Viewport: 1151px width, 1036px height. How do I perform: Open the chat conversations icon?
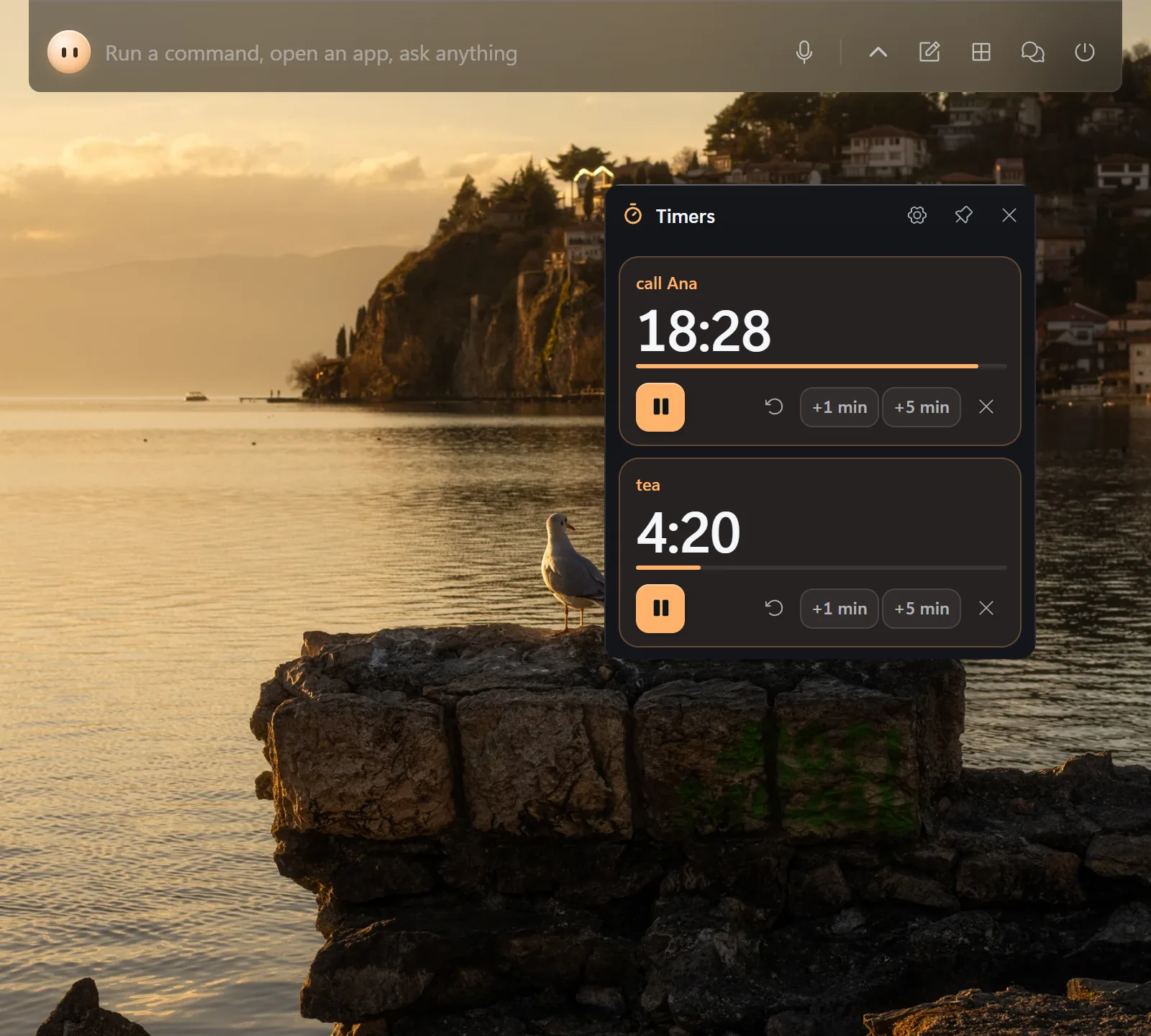(1033, 52)
